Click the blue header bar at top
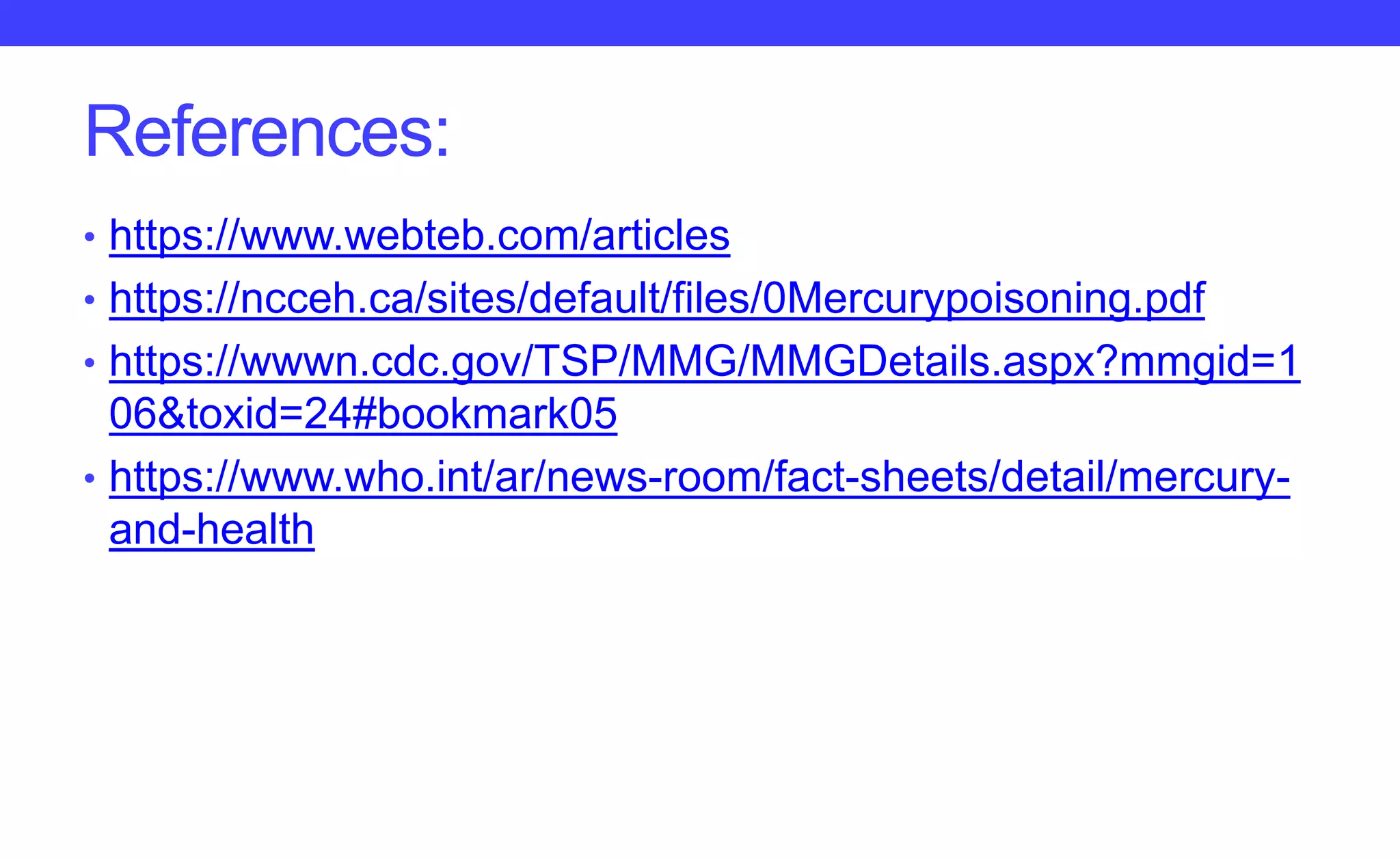Screen dimensions: 1400x860 point(700,23)
